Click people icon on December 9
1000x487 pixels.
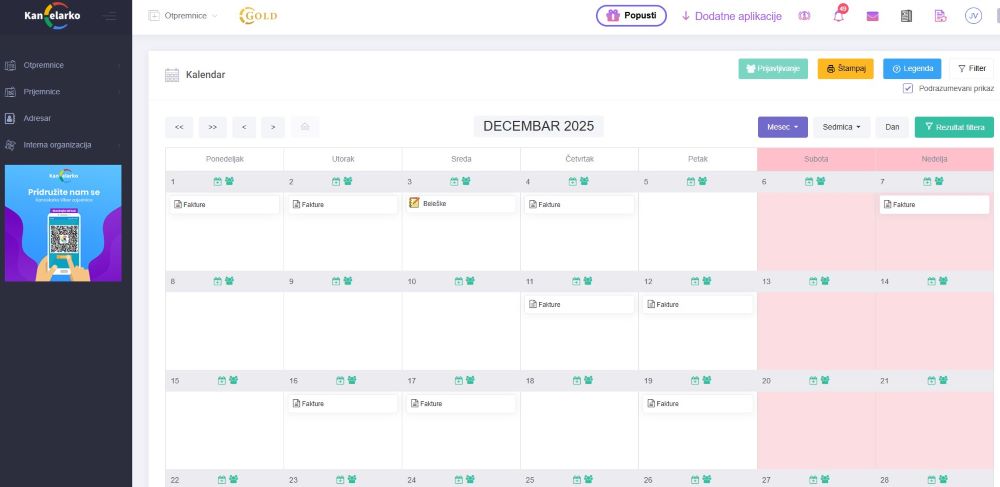(x=348, y=281)
